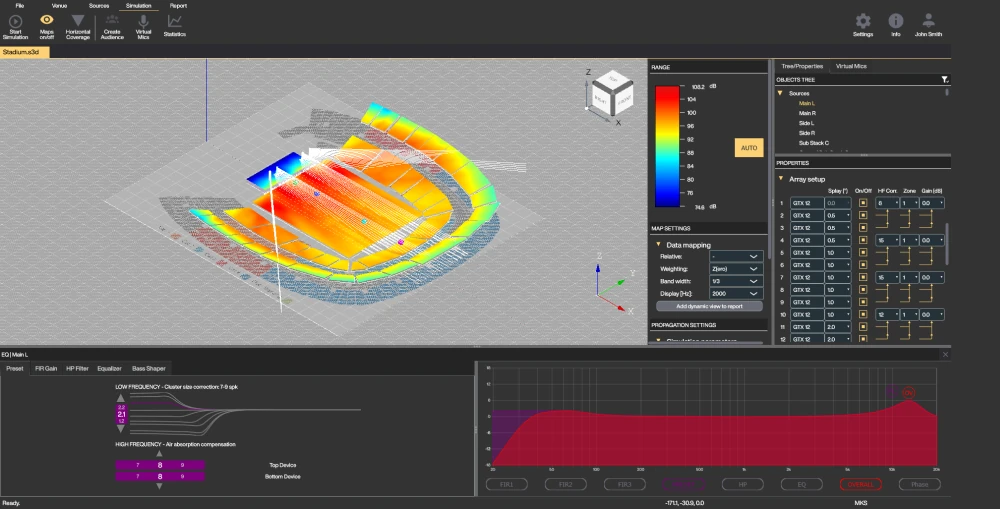Open the Band width dropdown
The height and width of the screenshot is (509, 1000).
[733, 281]
